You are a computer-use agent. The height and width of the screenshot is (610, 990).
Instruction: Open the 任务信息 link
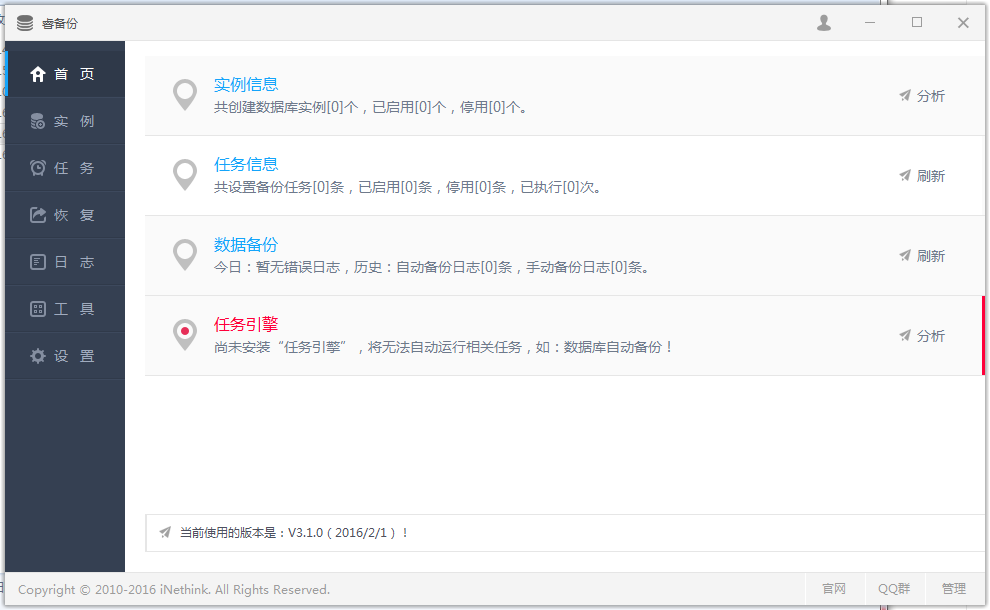pyautogui.click(x=246, y=163)
